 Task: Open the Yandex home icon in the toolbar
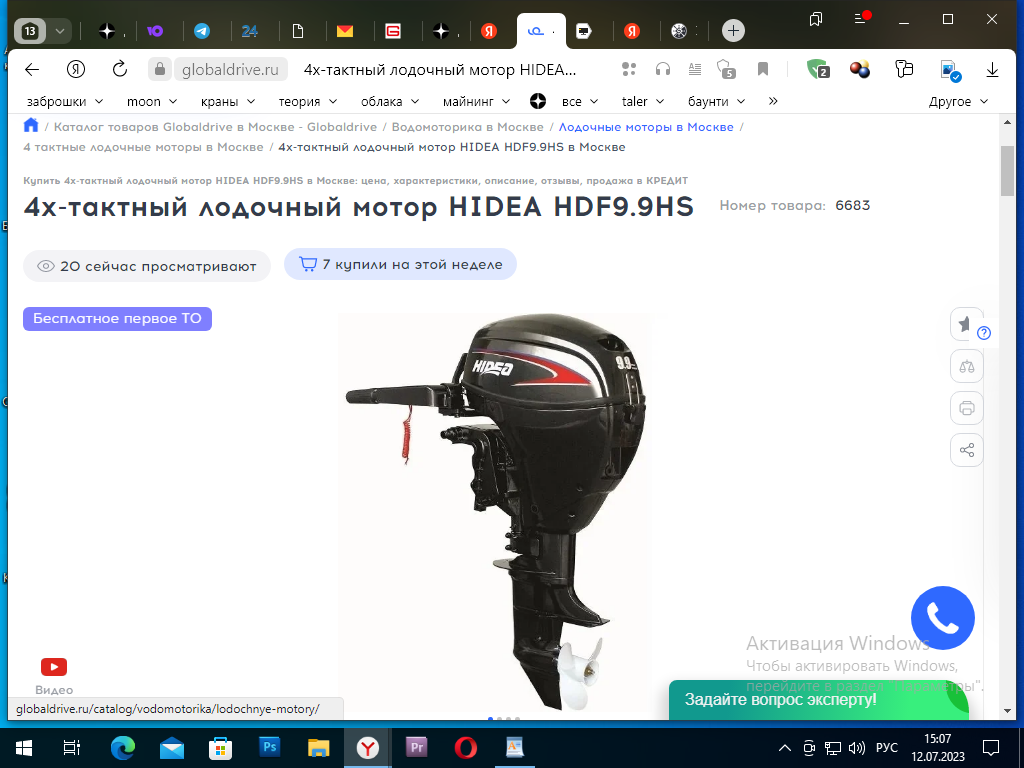tap(76, 69)
